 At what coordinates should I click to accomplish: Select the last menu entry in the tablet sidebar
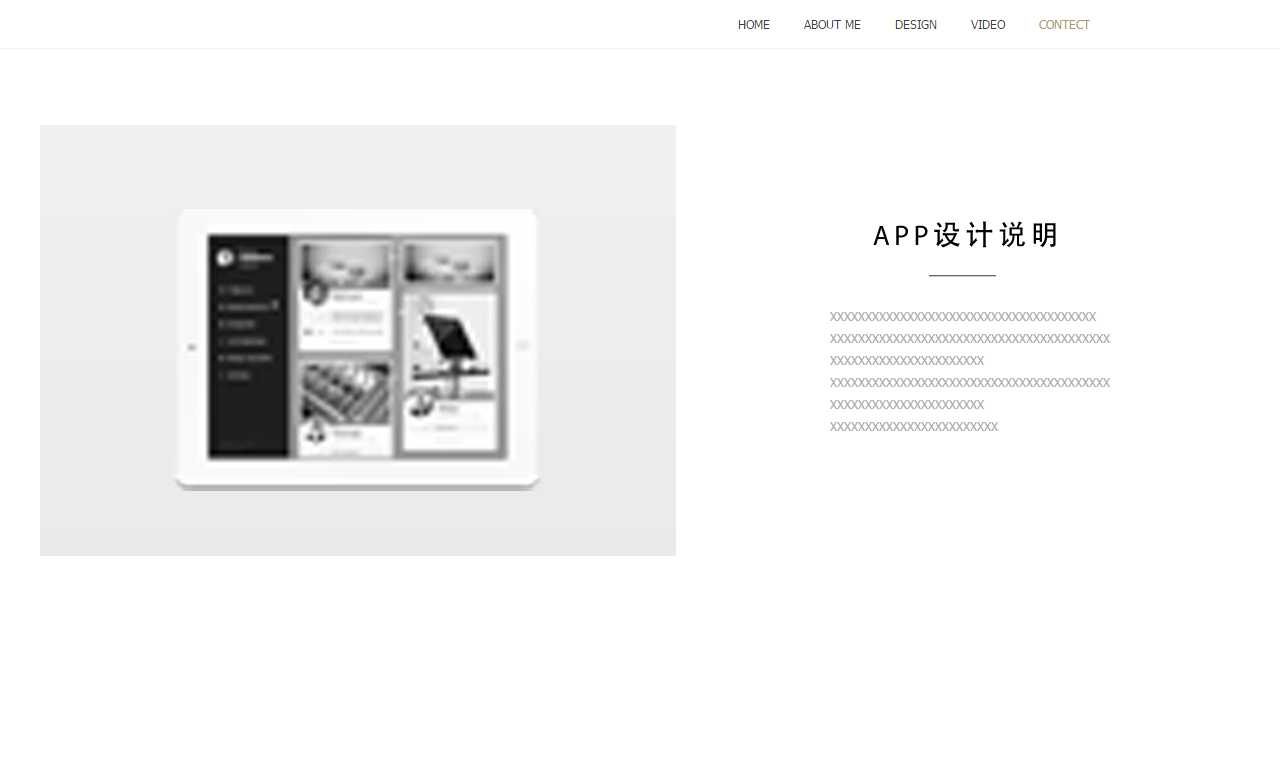point(236,376)
